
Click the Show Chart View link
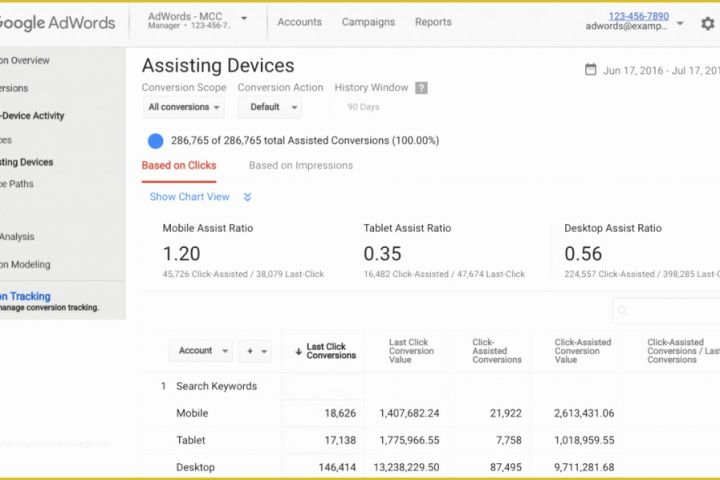click(x=189, y=197)
